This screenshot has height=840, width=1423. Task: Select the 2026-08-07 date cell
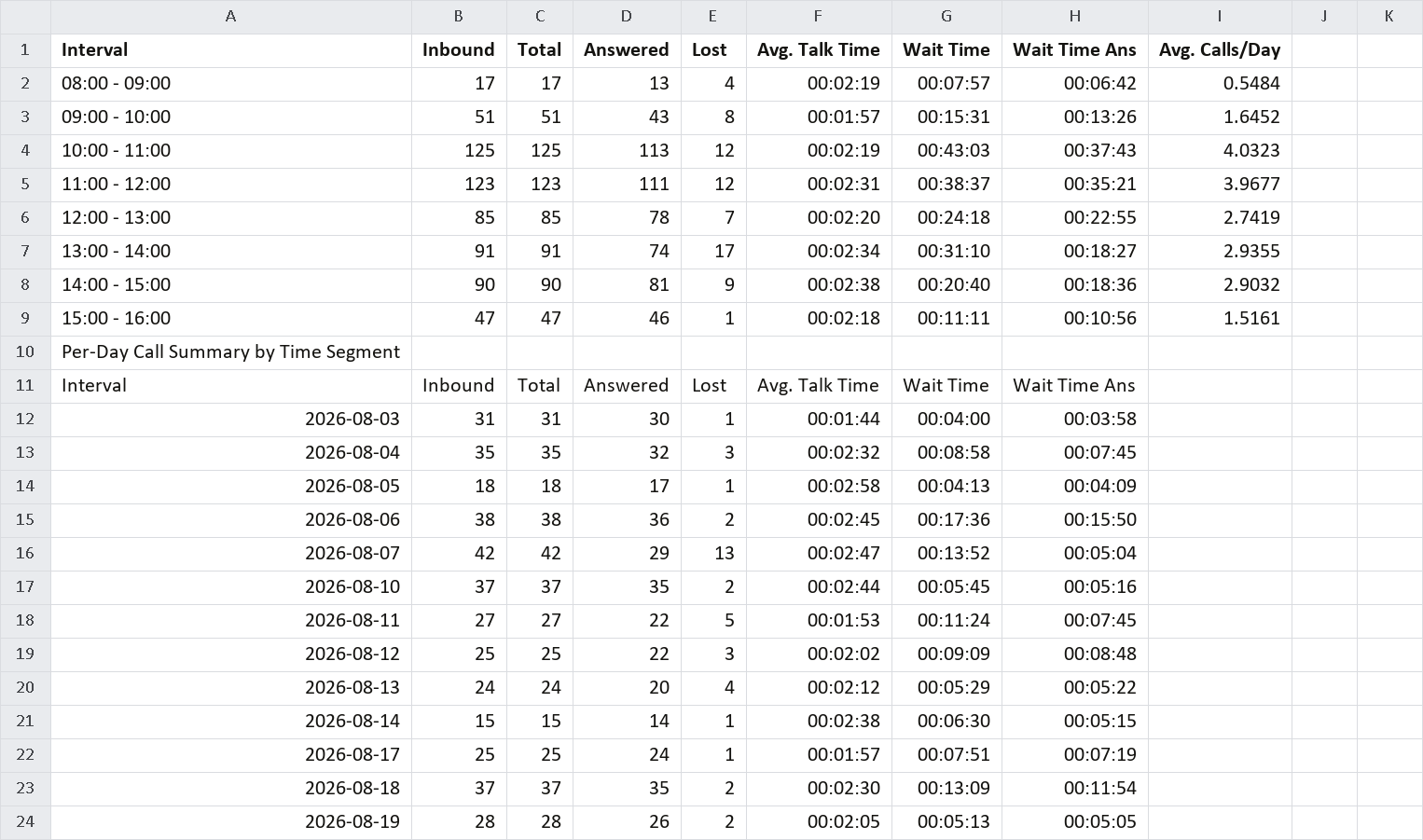tap(231, 554)
